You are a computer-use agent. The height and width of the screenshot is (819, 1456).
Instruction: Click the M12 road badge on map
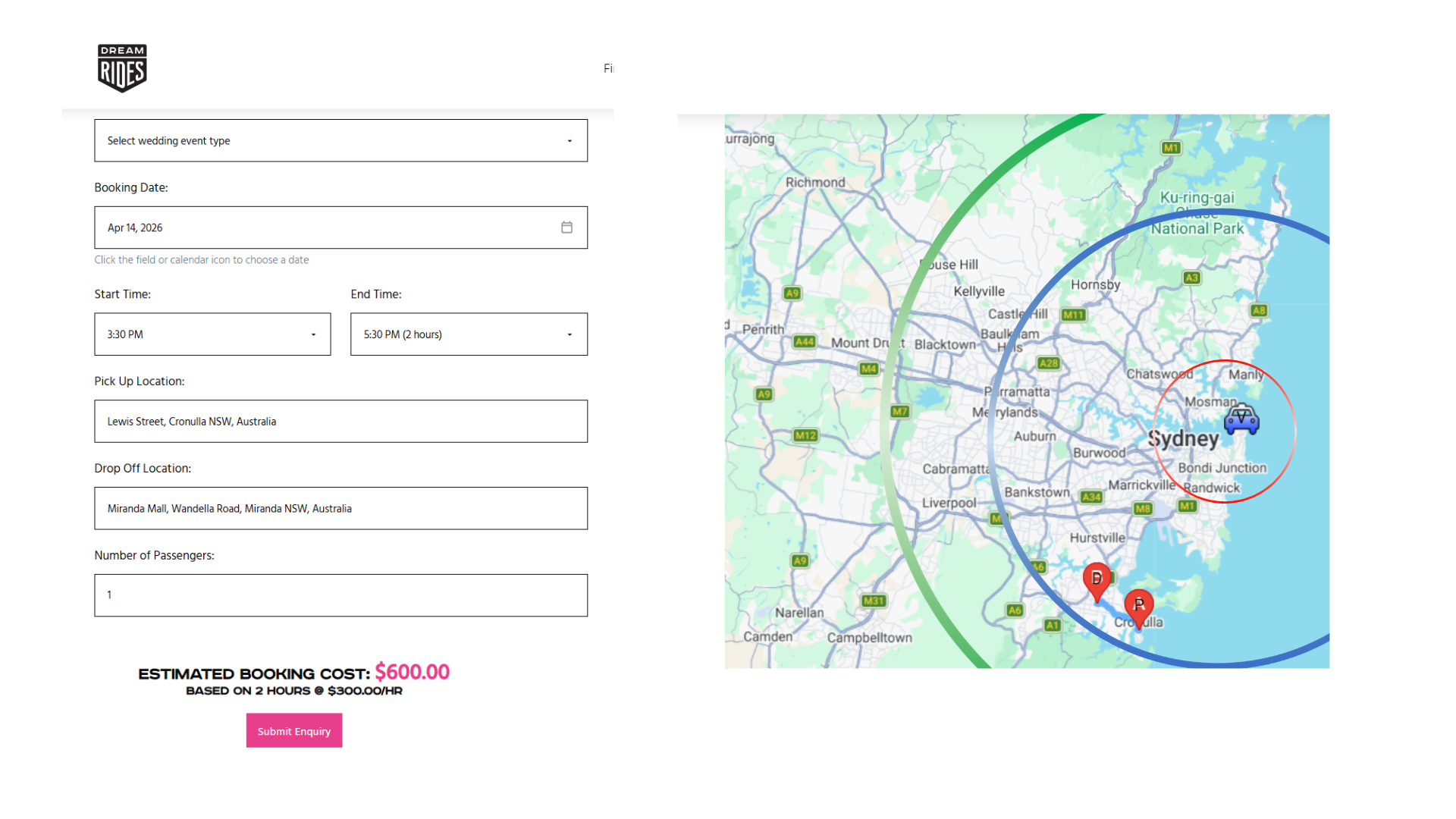[805, 435]
